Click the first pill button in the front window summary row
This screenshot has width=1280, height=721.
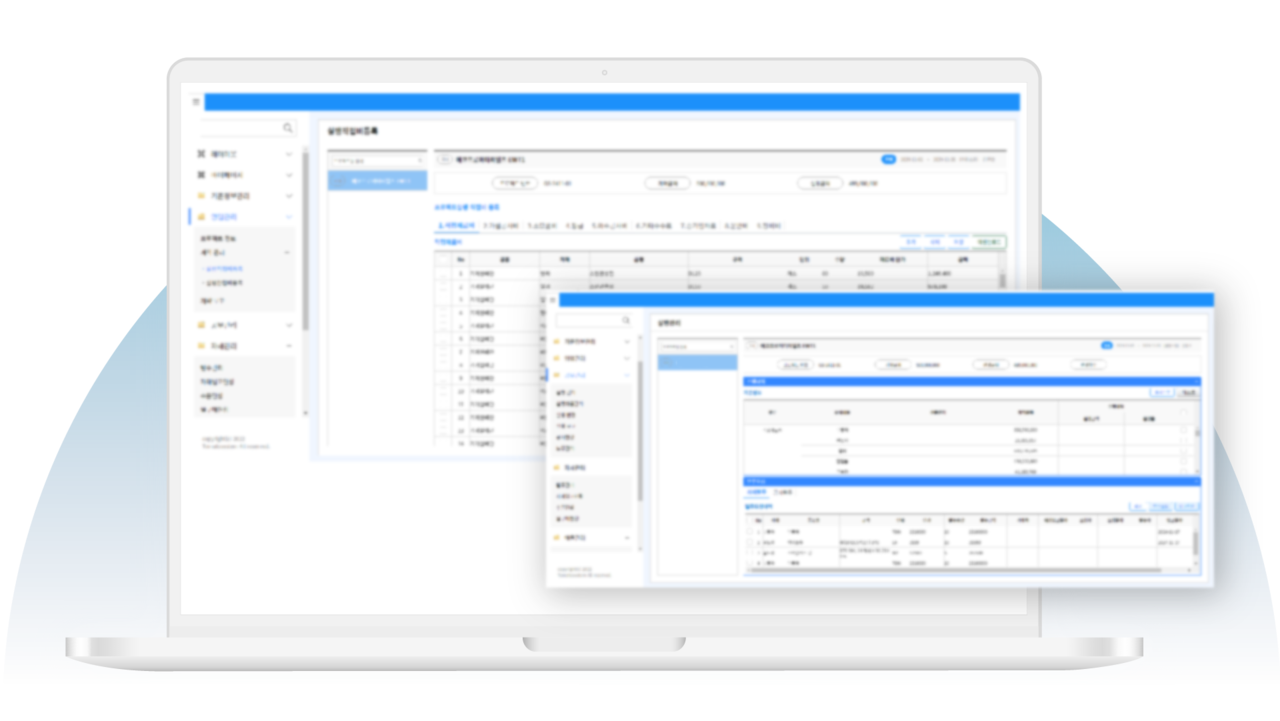pos(795,365)
